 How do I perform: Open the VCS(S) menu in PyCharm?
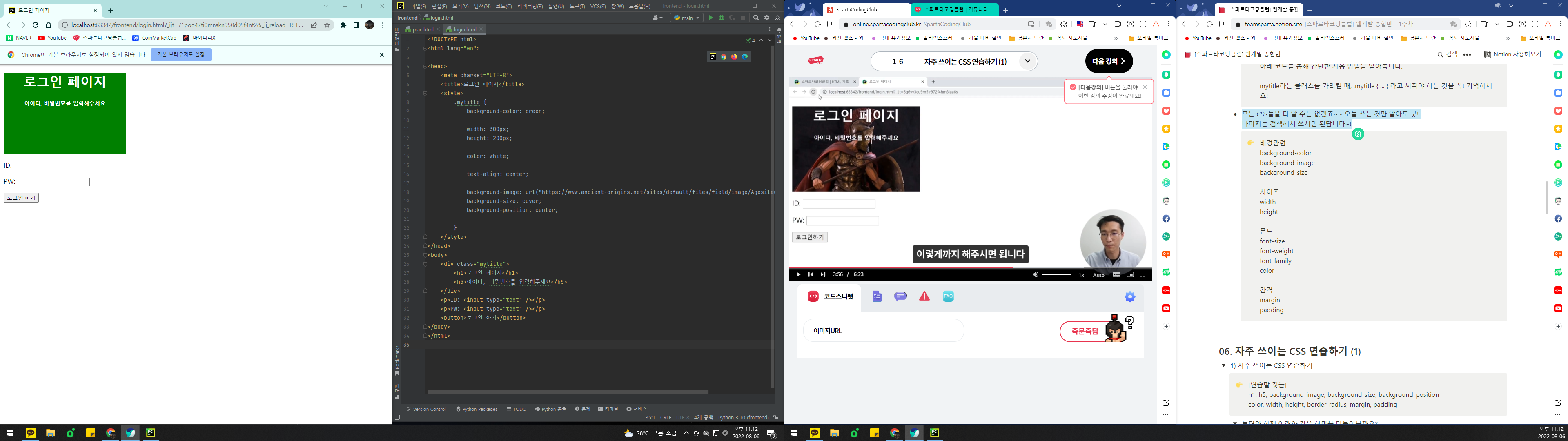598,6
